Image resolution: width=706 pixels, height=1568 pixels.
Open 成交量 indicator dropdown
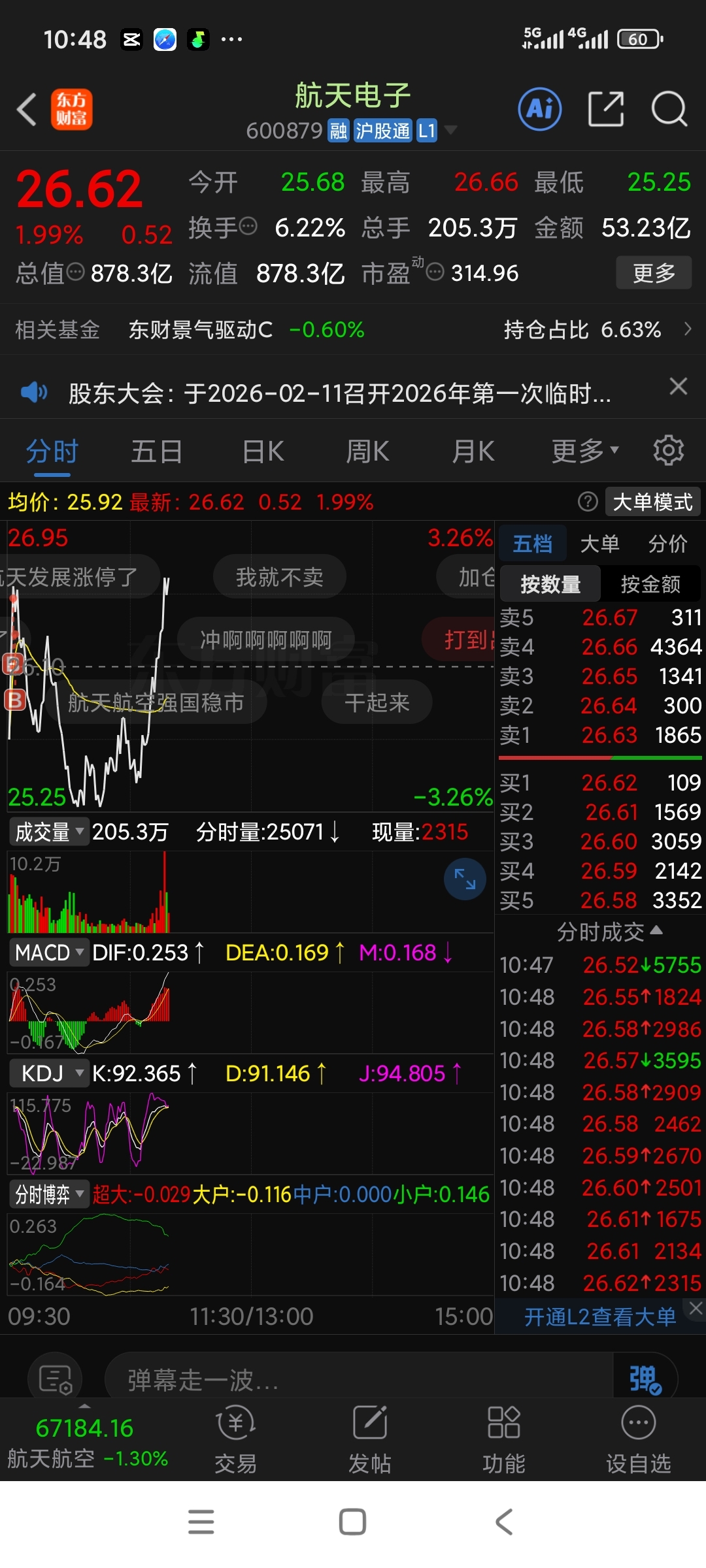(49, 832)
